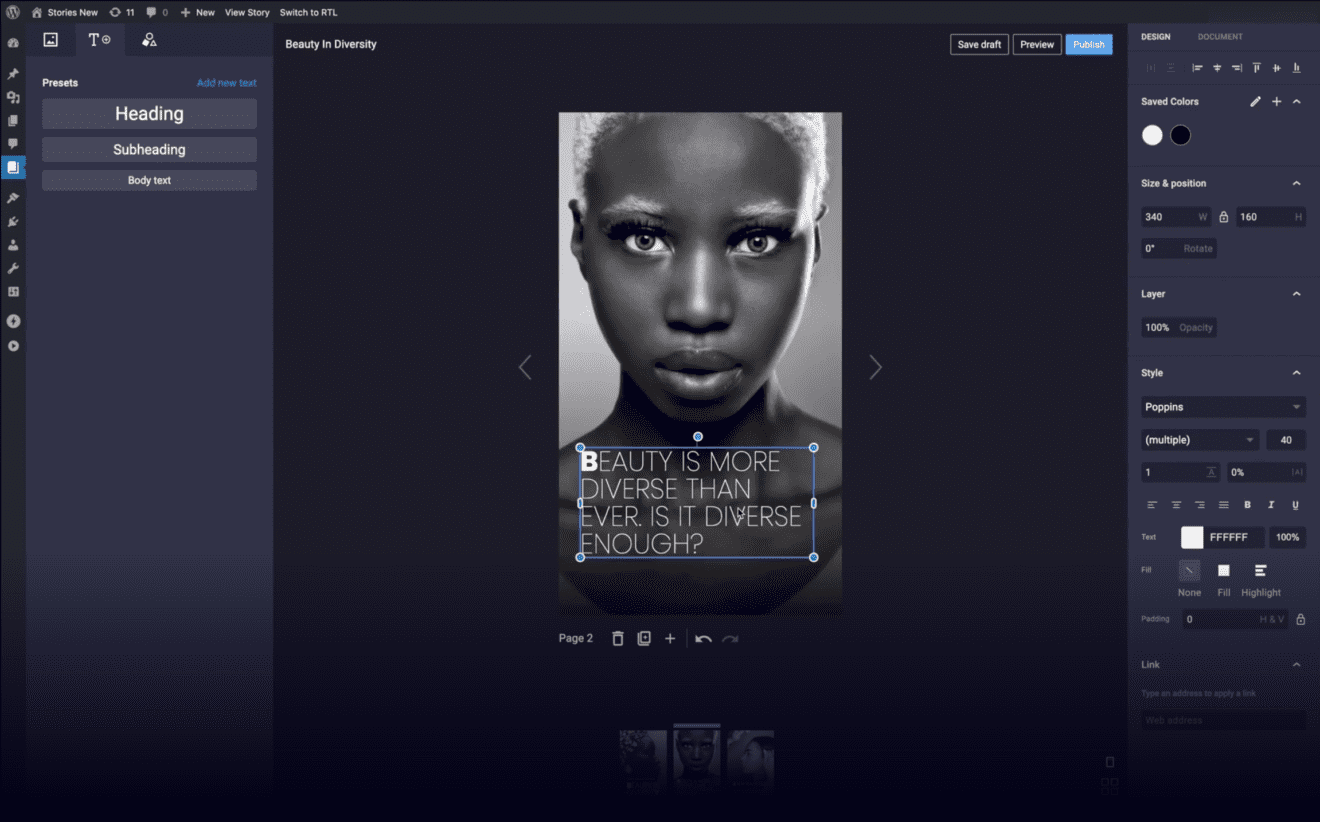Open the Appearance sidebar icon
This screenshot has height=822, width=1320.
tap(13, 198)
